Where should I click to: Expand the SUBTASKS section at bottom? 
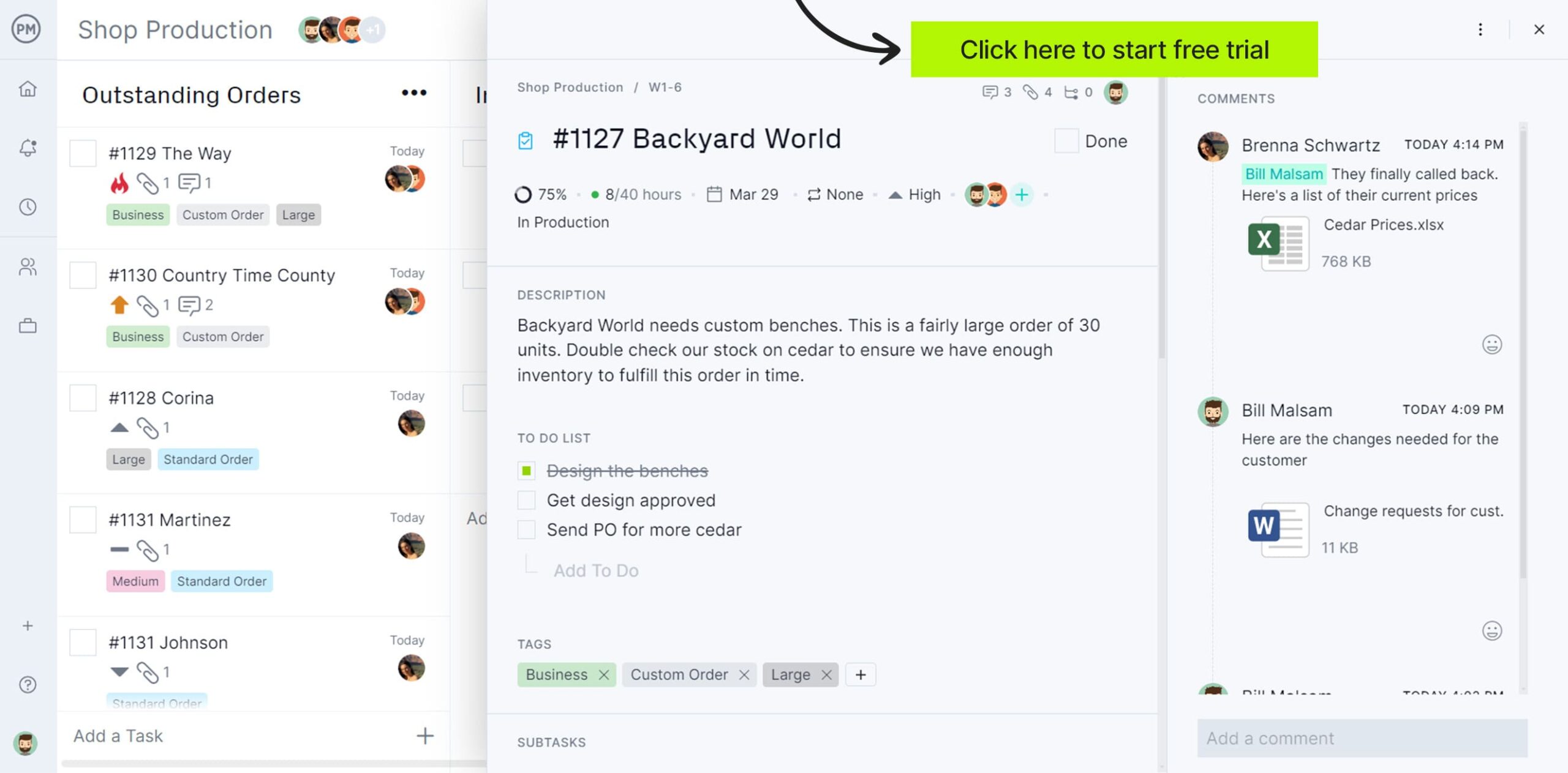[x=551, y=742]
